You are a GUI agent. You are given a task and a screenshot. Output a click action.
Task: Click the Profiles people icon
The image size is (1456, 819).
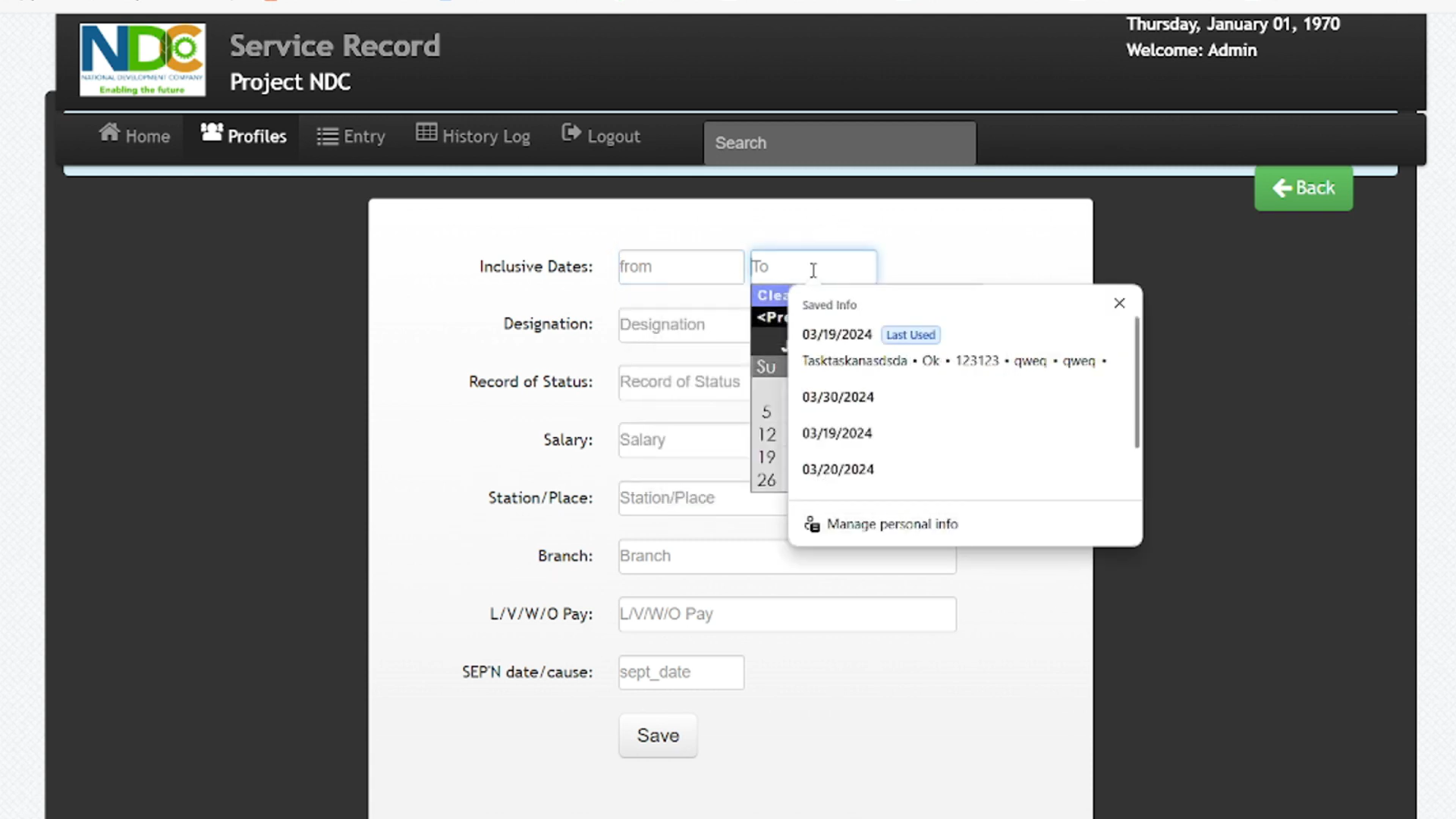(x=211, y=133)
